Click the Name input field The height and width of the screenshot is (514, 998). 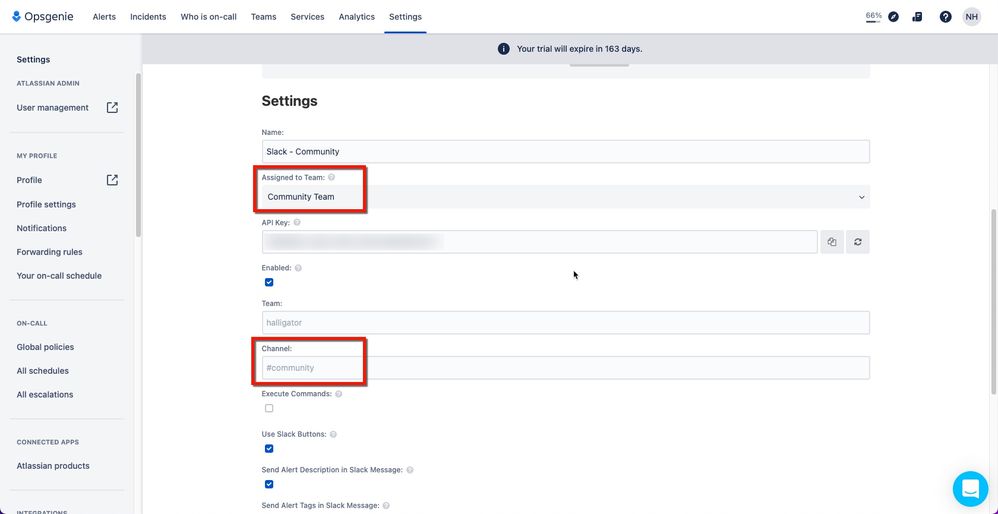pos(566,151)
